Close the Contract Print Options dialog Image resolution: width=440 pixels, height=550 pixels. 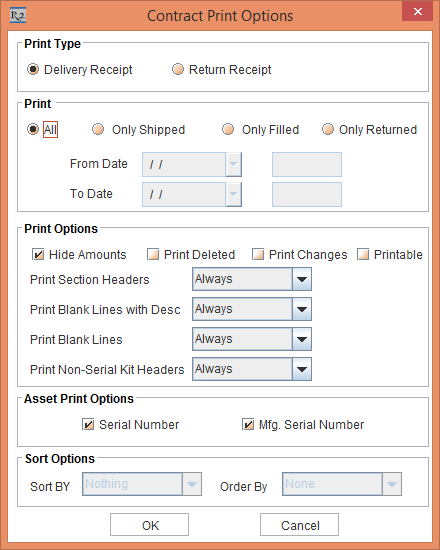(x=417, y=11)
